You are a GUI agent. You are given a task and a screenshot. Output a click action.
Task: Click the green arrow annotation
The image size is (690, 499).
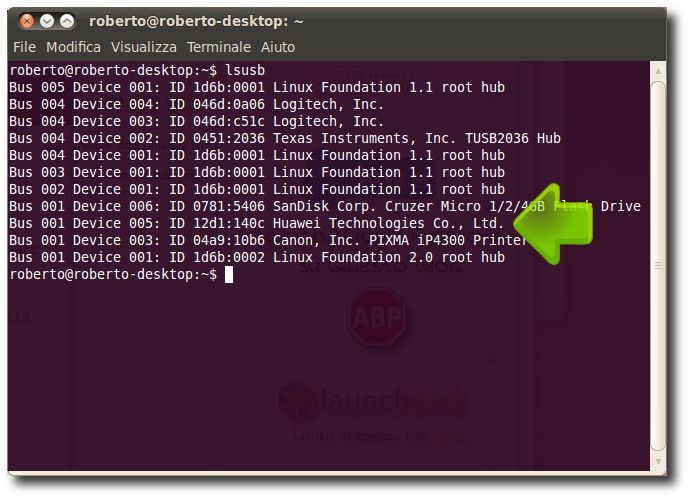tap(553, 224)
